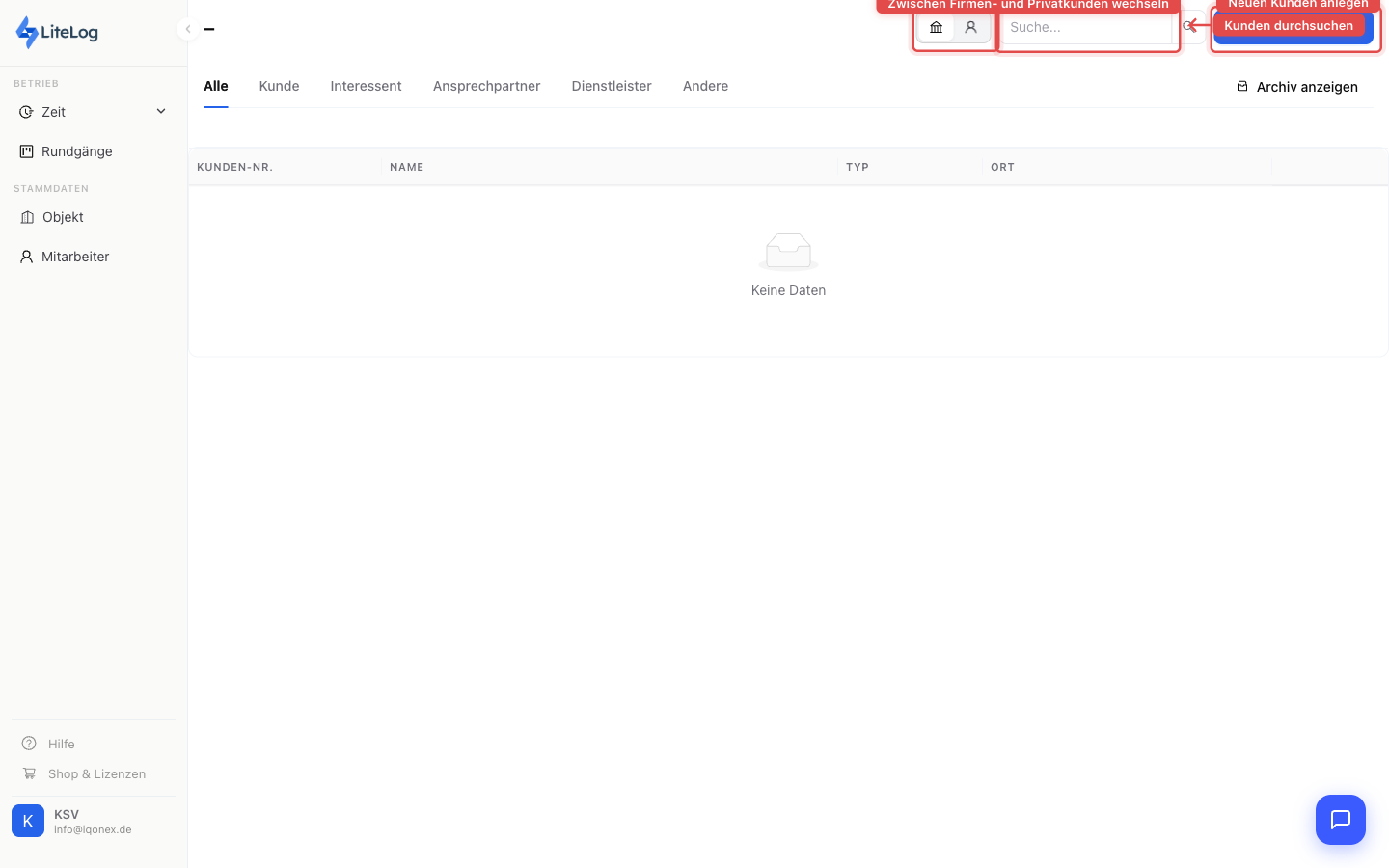Open the Objekt master data page
The image size is (1389, 868).
(x=63, y=217)
